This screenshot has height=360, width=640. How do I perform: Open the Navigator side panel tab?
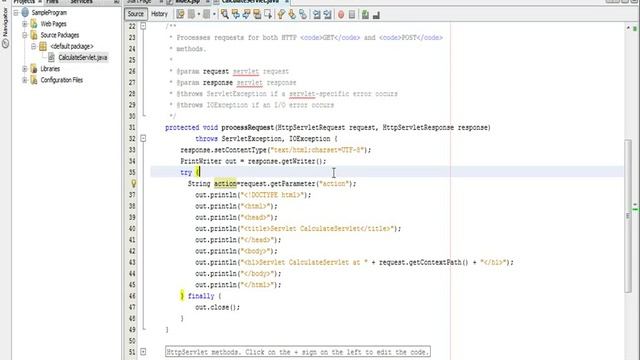point(5,29)
